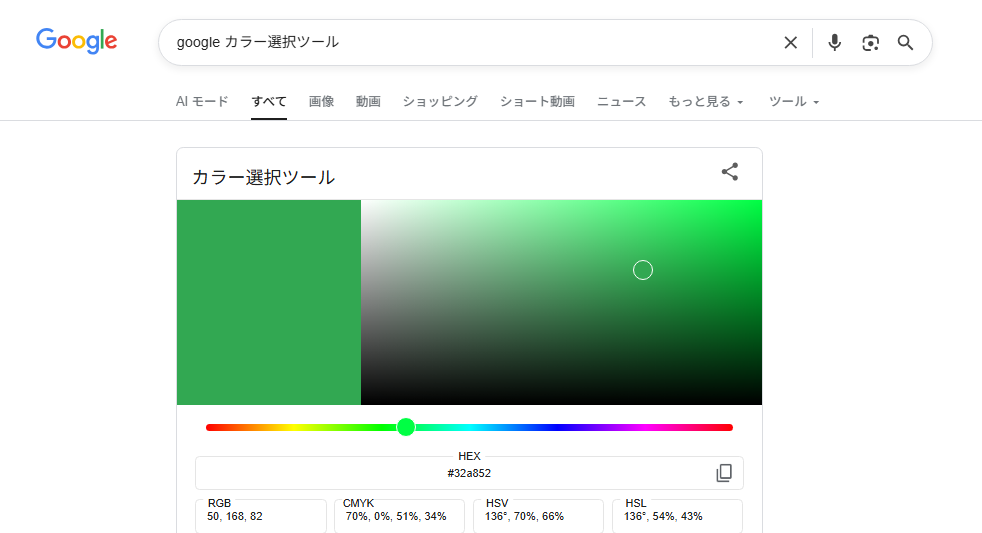The height and width of the screenshot is (533, 982).
Task: Go to the ショッピング tab
Action: pos(440,102)
